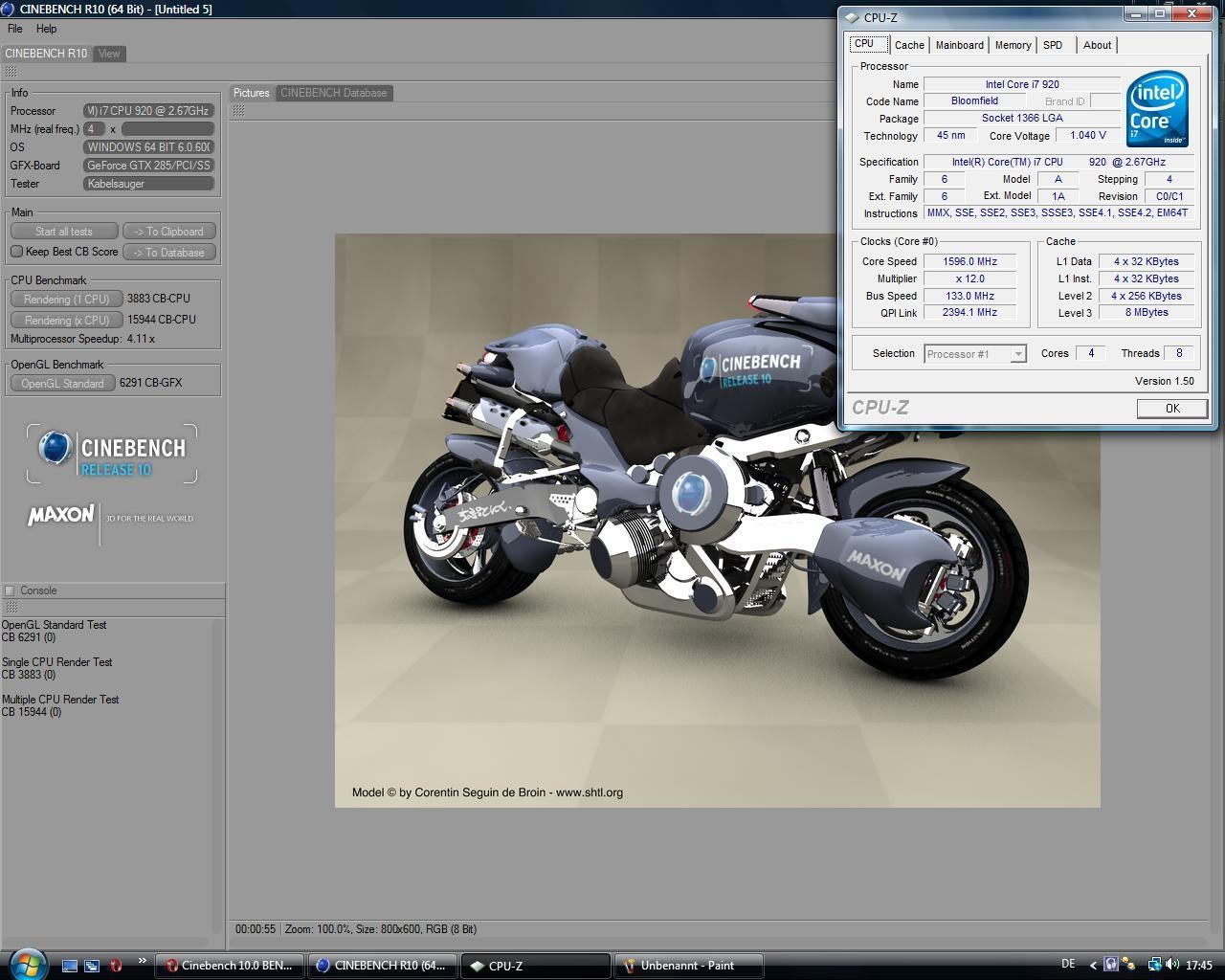
Task: Click Core Speed value 1596.0 MHz
Action: (x=970, y=261)
